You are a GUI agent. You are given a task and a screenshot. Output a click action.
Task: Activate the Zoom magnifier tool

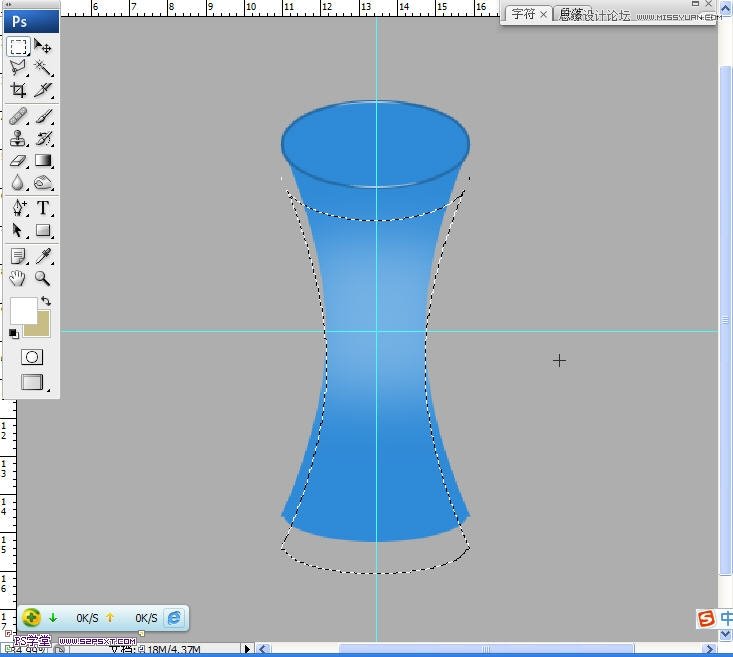[43, 279]
